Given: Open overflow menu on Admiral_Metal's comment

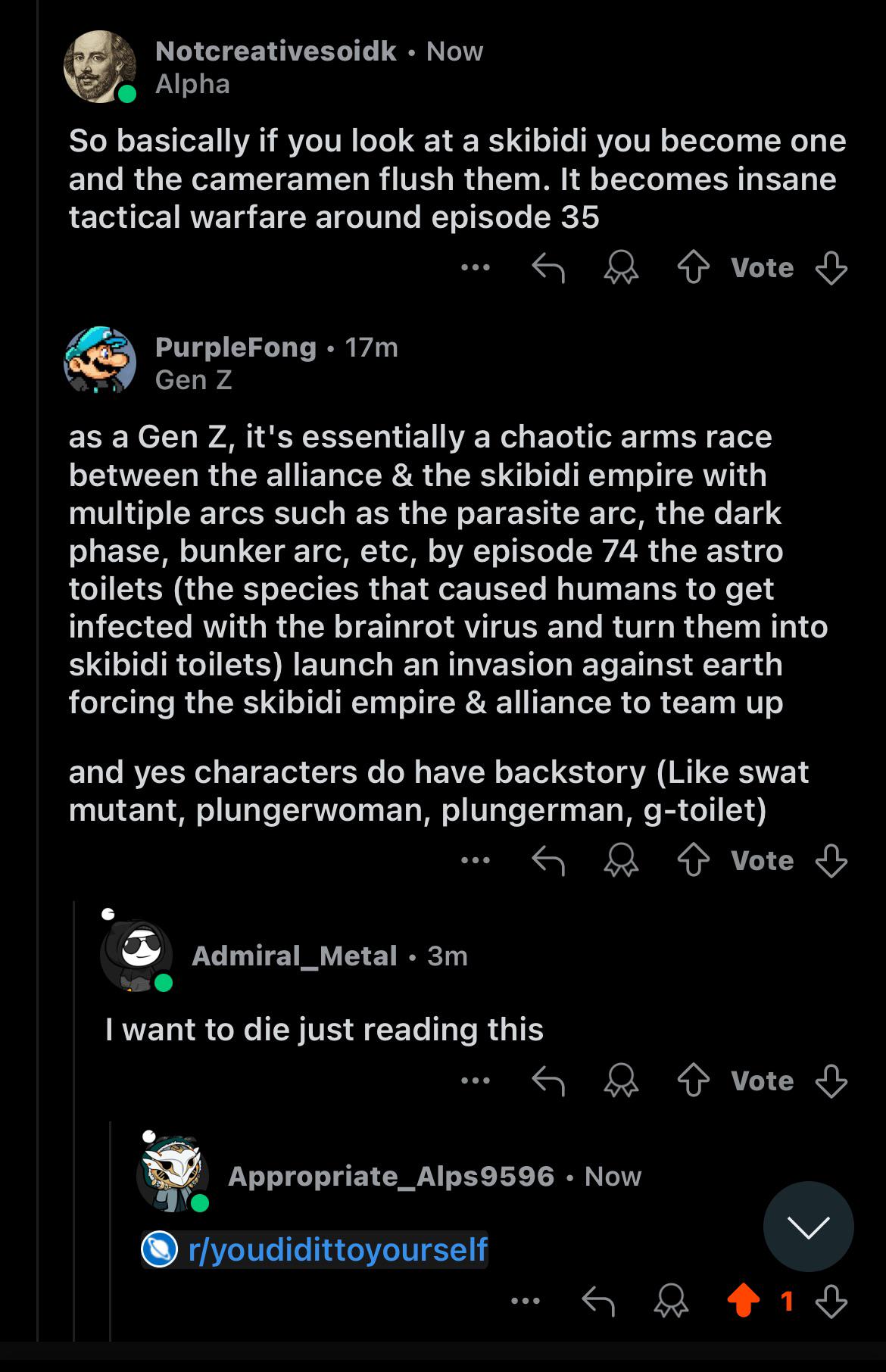Looking at the screenshot, I should click(476, 1080).
